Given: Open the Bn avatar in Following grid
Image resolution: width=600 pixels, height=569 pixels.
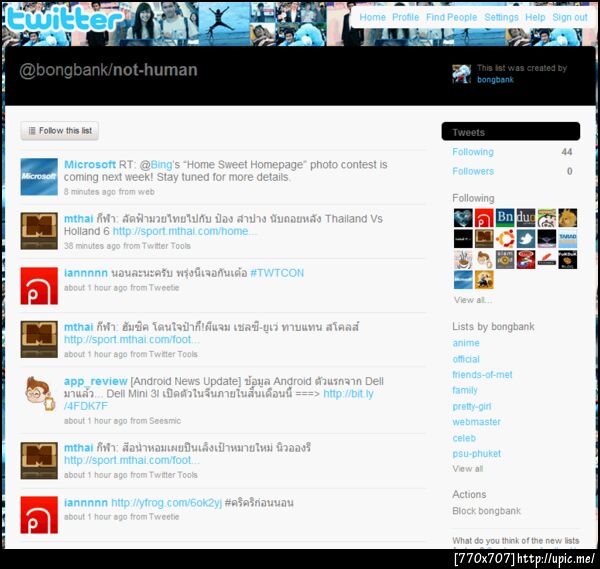Looking at the screenshot, I should [505, 218].
